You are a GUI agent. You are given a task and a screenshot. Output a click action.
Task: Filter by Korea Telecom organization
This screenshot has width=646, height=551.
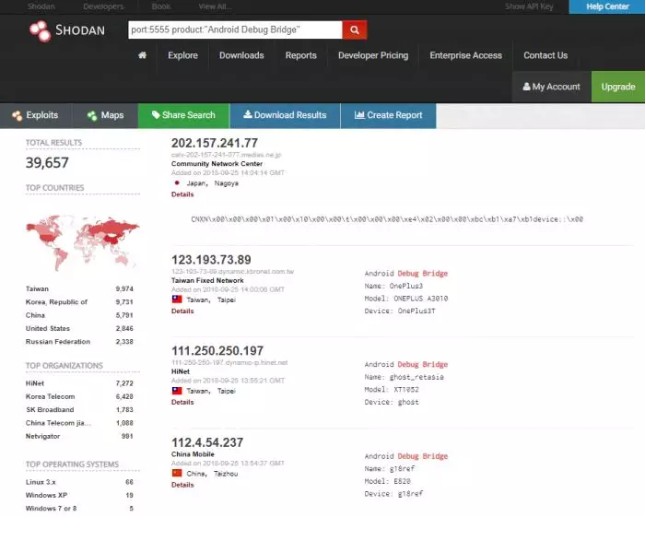(50, 395)
